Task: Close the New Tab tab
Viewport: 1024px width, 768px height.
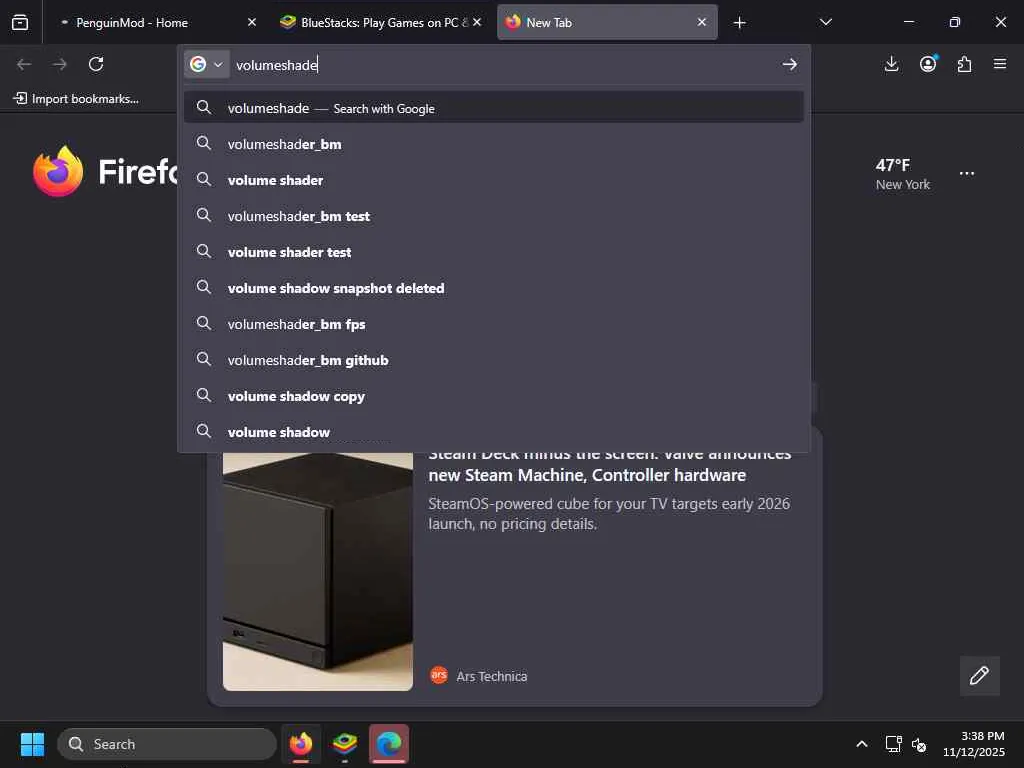Action: point(701,22)
